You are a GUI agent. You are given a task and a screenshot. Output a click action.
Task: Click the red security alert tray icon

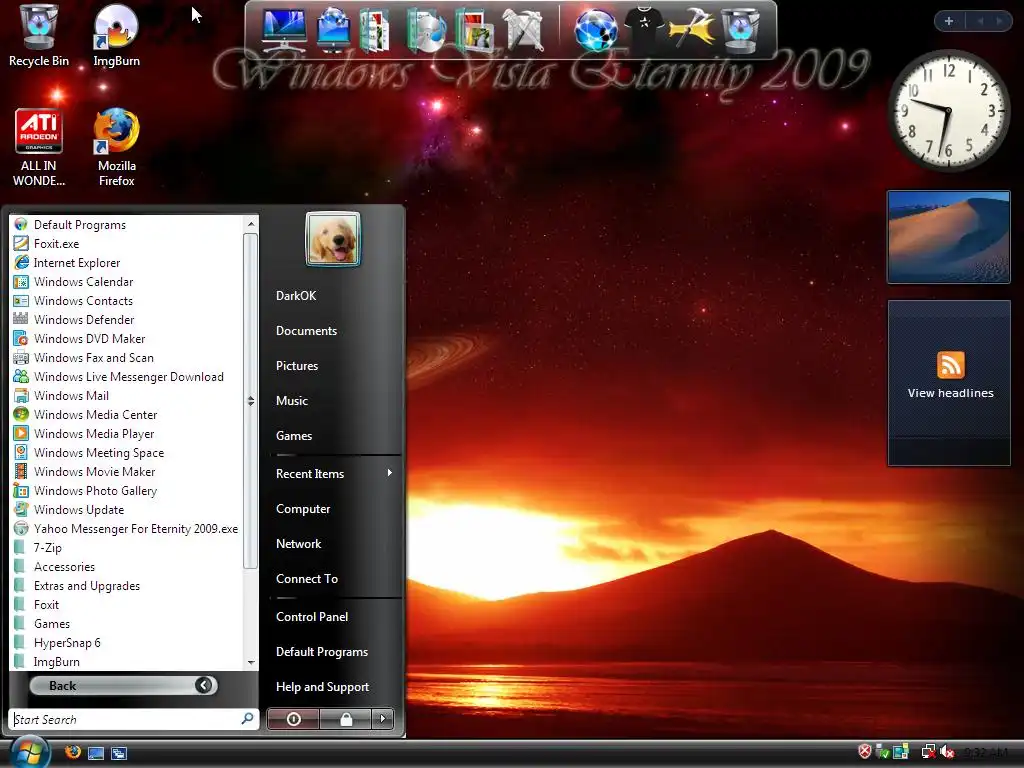coord(865,752)
